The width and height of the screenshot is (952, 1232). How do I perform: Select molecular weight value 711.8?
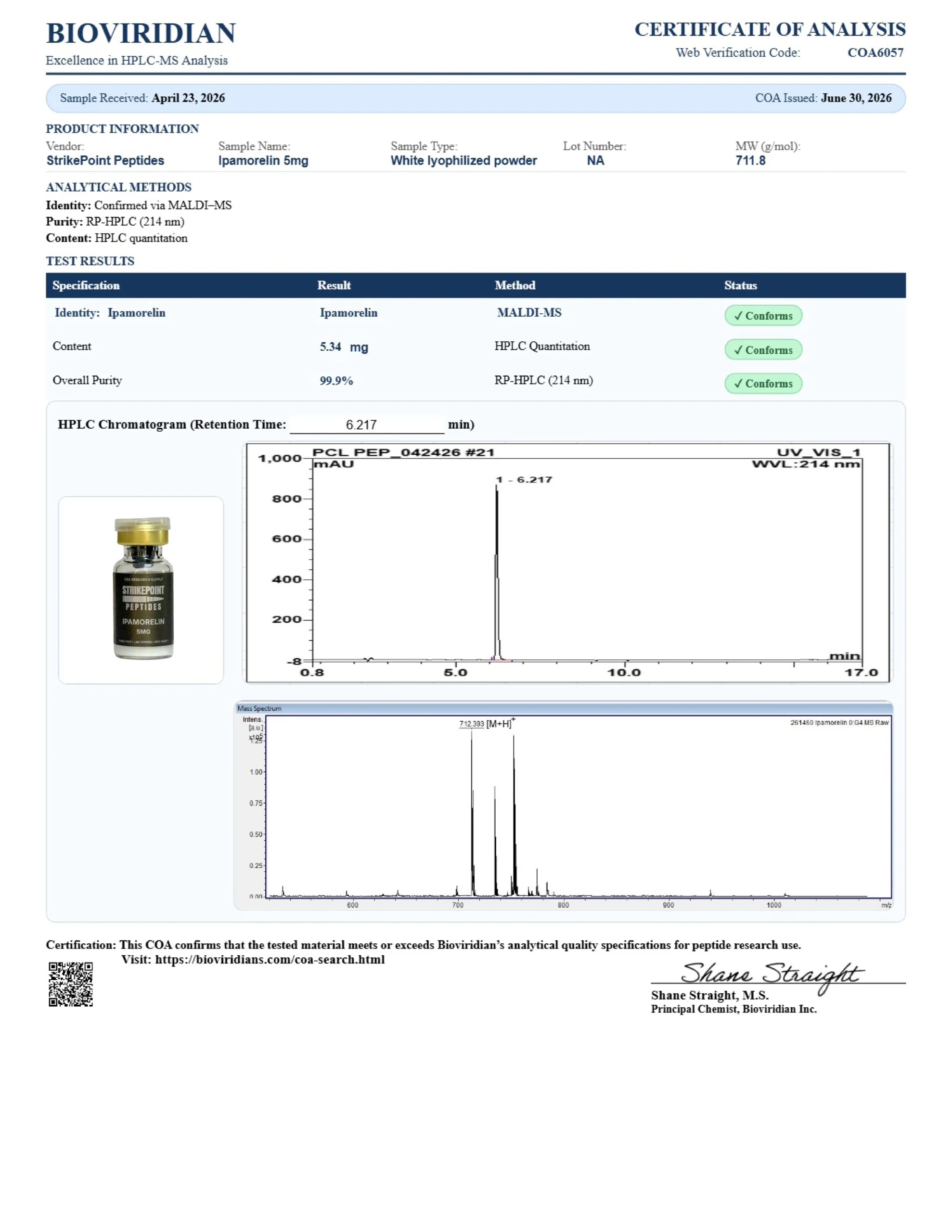point(750,161)
